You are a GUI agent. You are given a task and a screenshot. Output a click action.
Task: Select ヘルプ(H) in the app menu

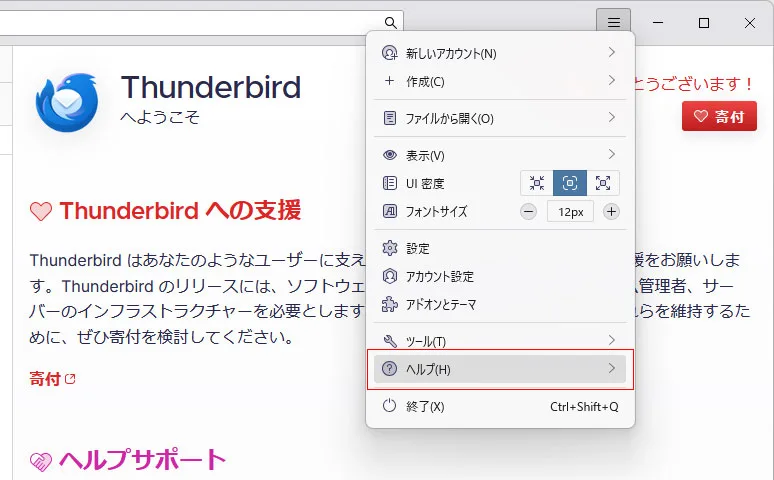pos(500,369)
